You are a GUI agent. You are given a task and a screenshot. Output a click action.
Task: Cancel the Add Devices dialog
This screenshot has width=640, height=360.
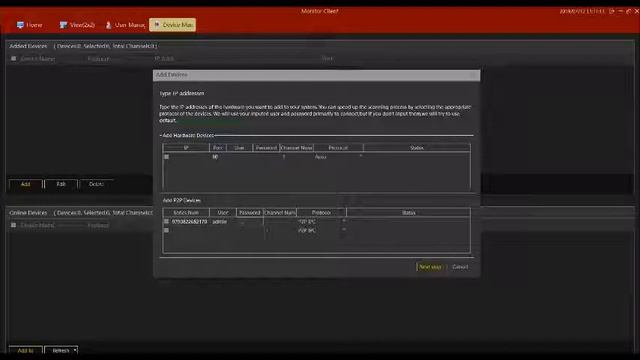pos(460,267)
